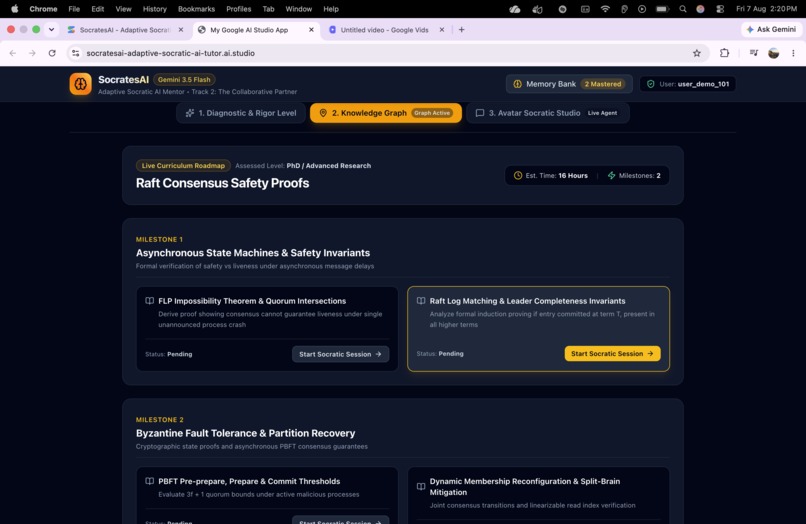
Task: Open the Chrome profile avatar
Action: tap(773, 53)
